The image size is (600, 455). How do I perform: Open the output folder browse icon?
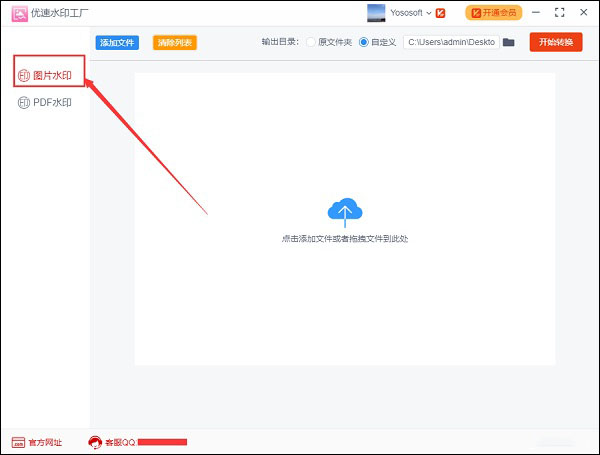(x=508, y=42)
